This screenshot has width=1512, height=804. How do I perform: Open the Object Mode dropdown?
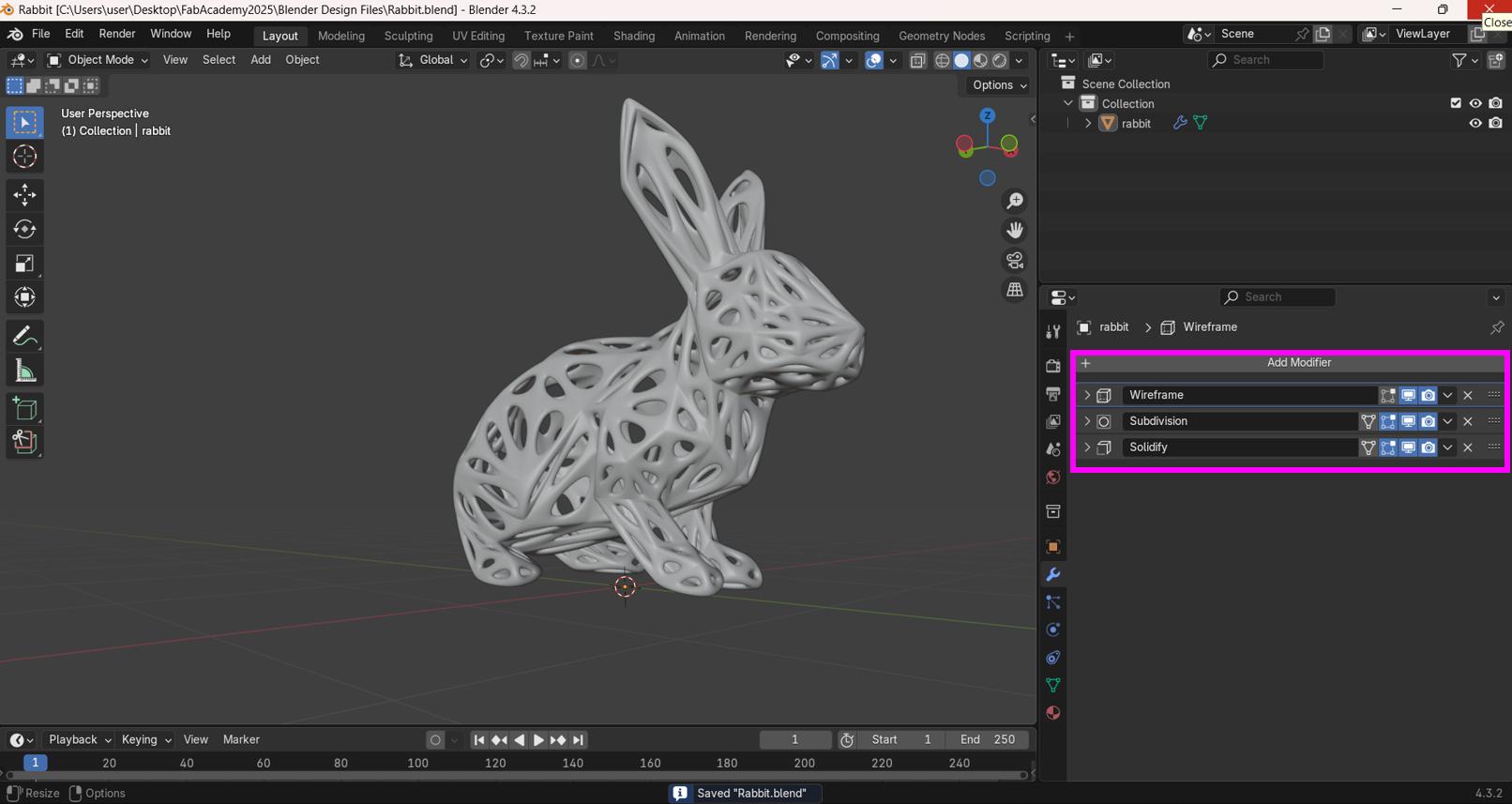[98, 60]
